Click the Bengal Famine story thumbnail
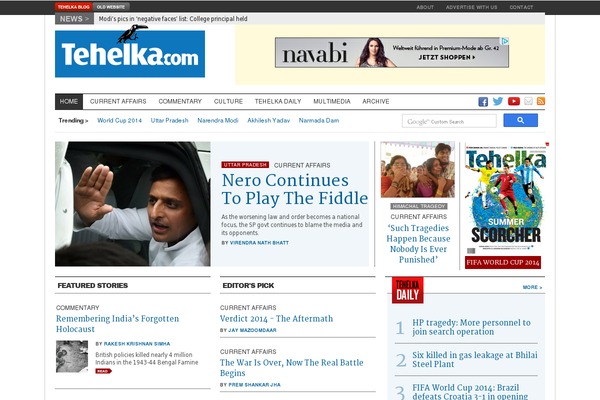The width and height of the screenshot is (600, 400). click(x=72, y=356)
